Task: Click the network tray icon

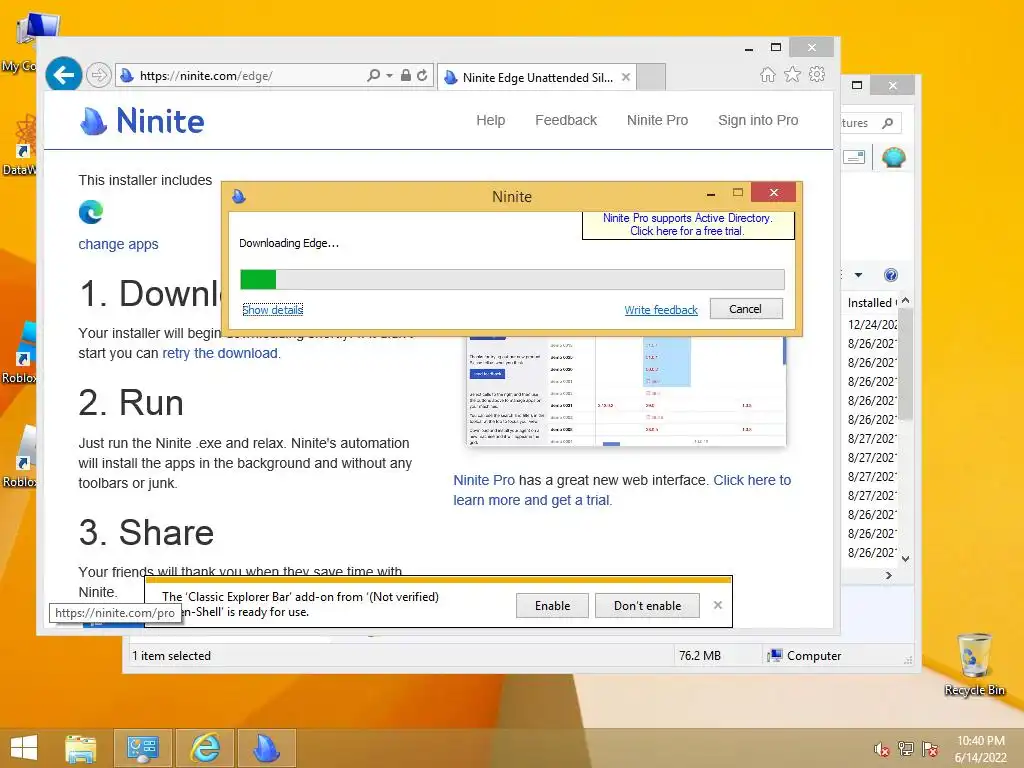Action: (905, 749)
